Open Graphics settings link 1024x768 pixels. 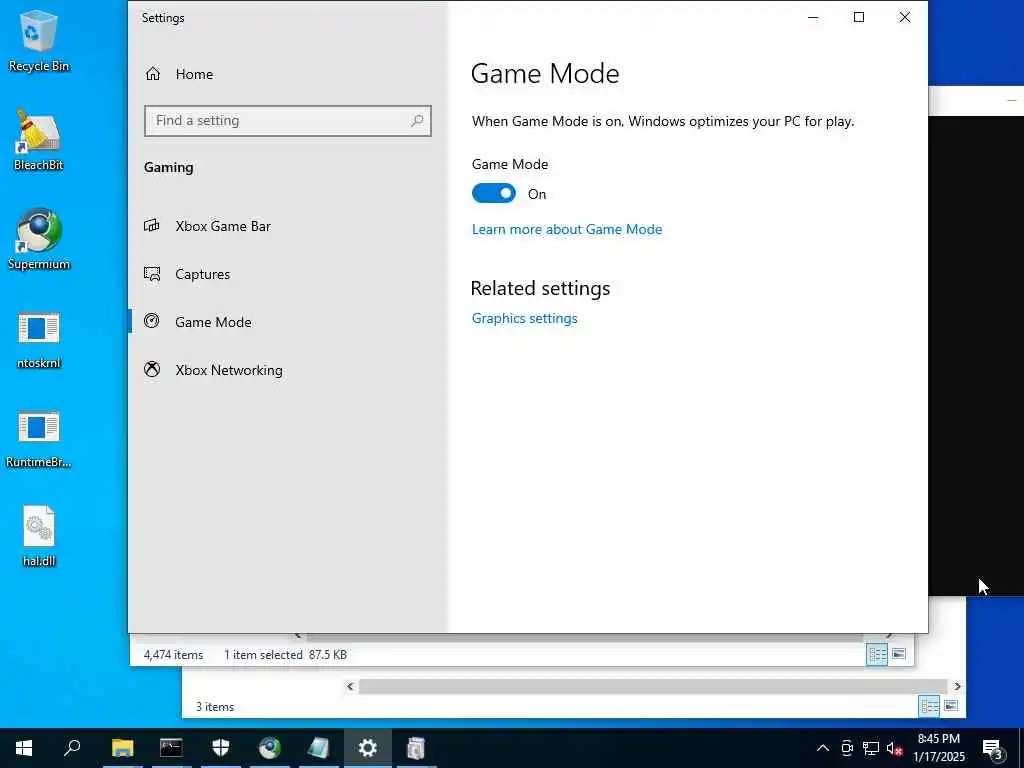pyautogui.click(x=524, y=318)
